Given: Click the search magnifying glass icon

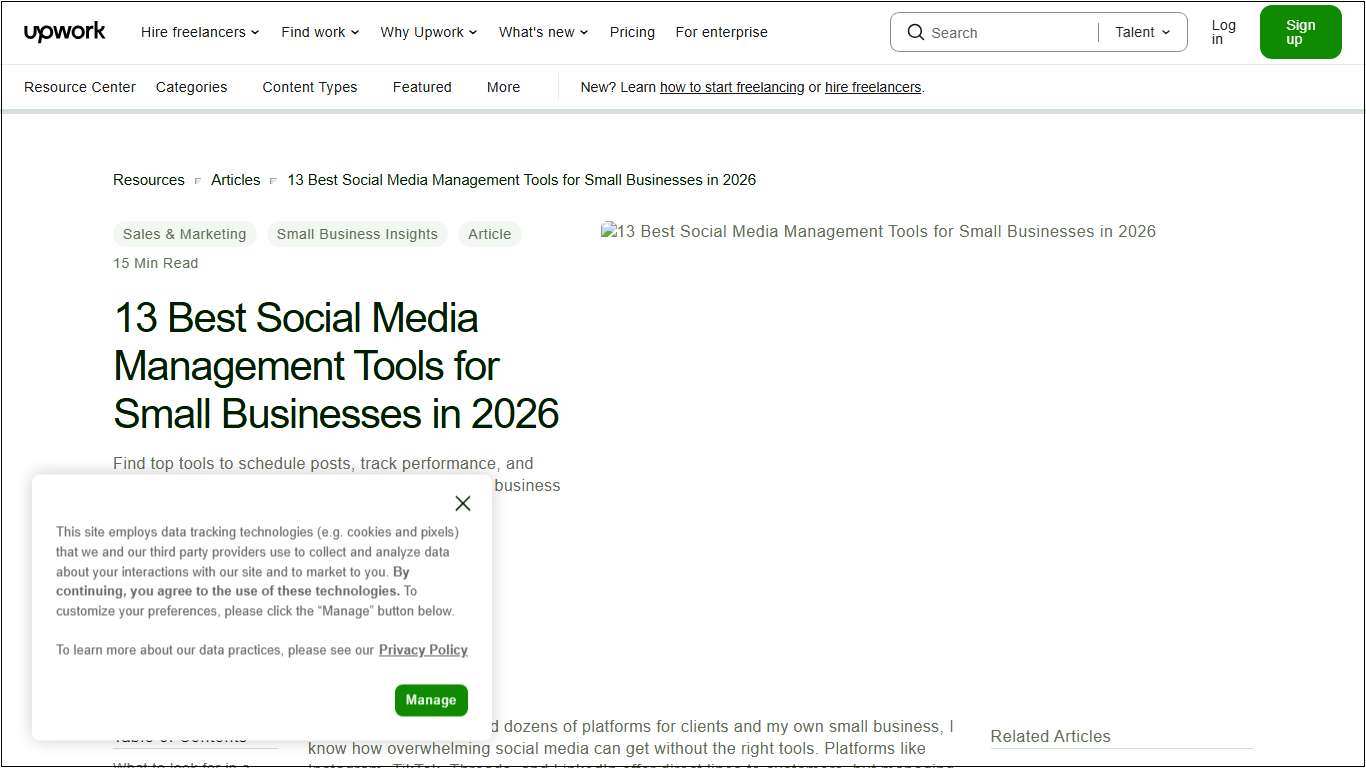Looking at the screenshot, I should (x=916, y=32).
